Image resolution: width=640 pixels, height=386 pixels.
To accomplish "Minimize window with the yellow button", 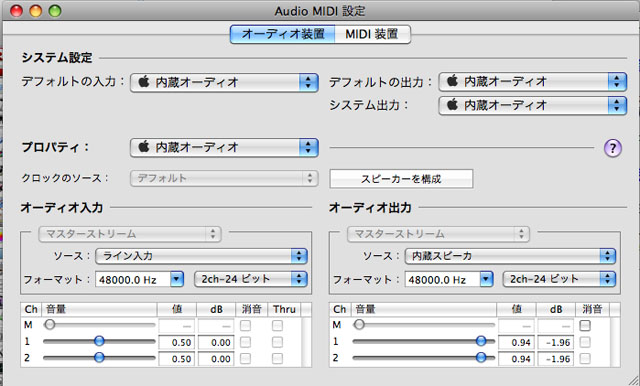I will (x=36, y=11).
